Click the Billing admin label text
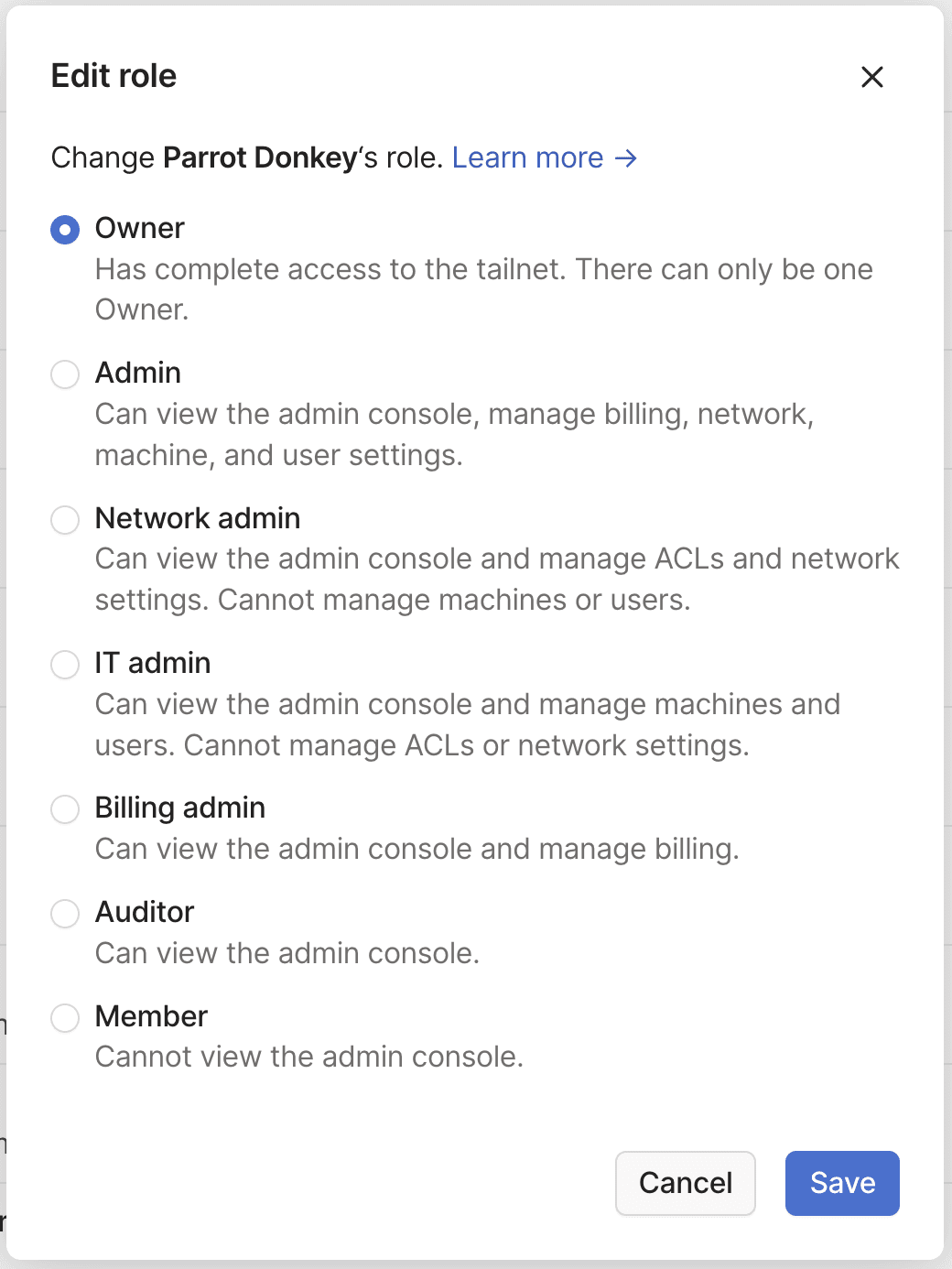952x1269 pixels. pyautogui.click(x=179, y=808)
